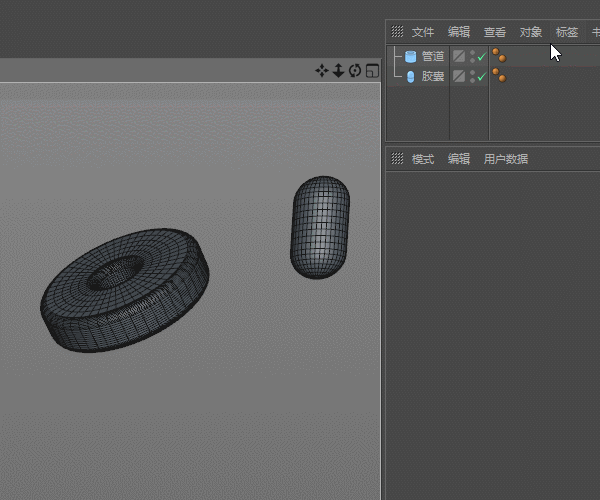
Task: Click the viewport pan (move camera) icon
Action: pos(322,70)
